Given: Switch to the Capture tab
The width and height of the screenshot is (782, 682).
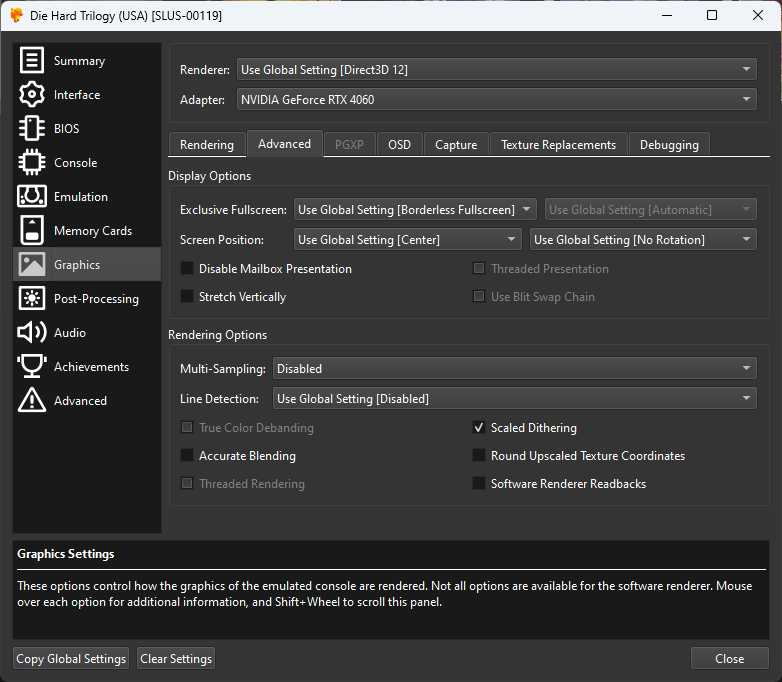Looking at the screenshot, I should coord(456,145).
